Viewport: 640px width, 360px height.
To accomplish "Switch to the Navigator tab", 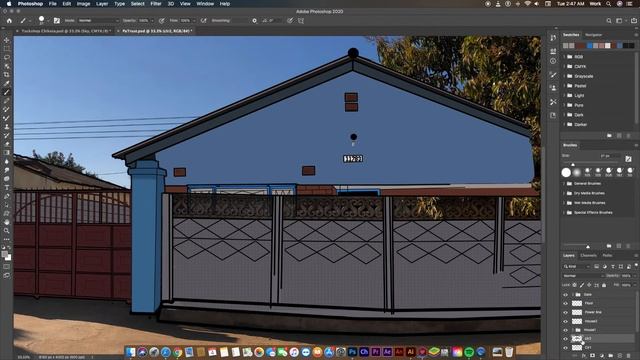I will click(x=593, y=35).
